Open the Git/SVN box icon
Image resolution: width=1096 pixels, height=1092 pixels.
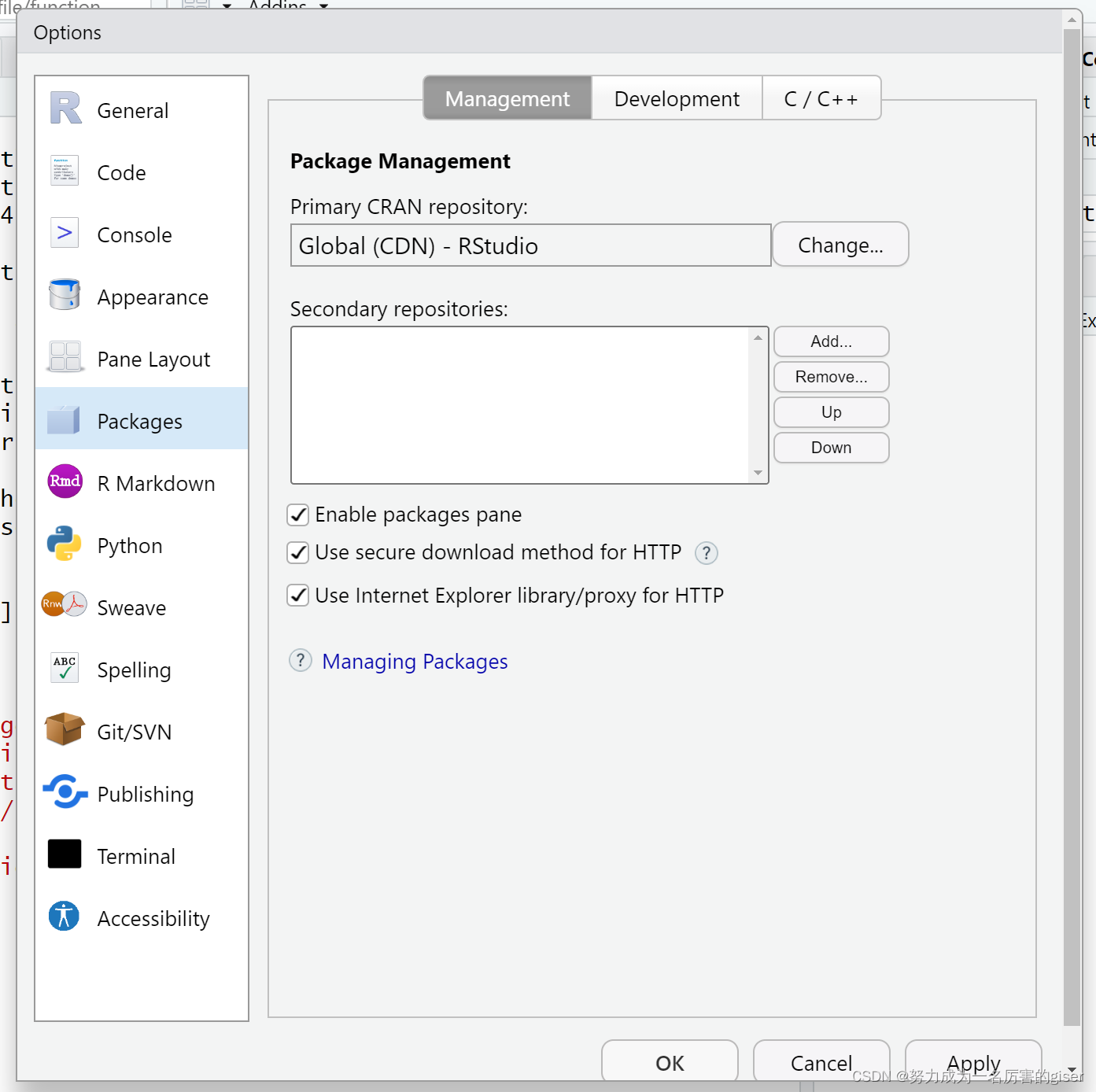(65, 729)
